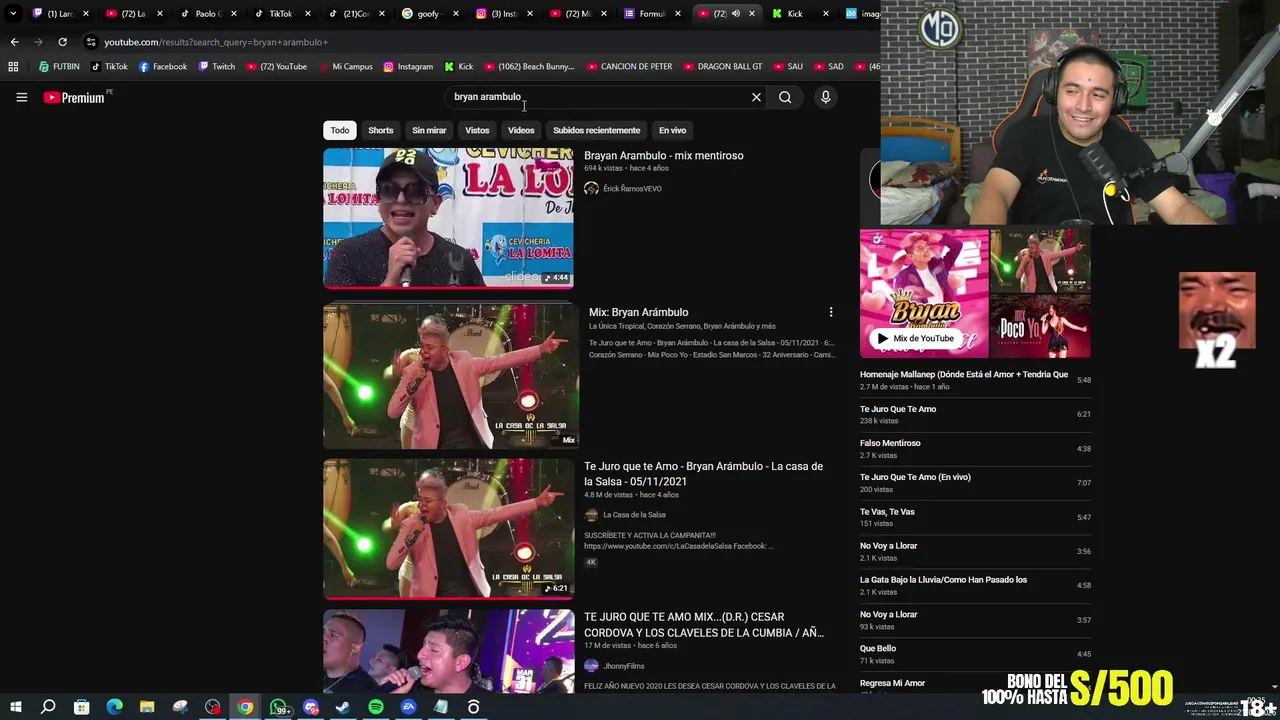This screenshot has width=1280, height=720.
Task: Open the thumbnail with 6:21 duration
Action: (448, 529)
